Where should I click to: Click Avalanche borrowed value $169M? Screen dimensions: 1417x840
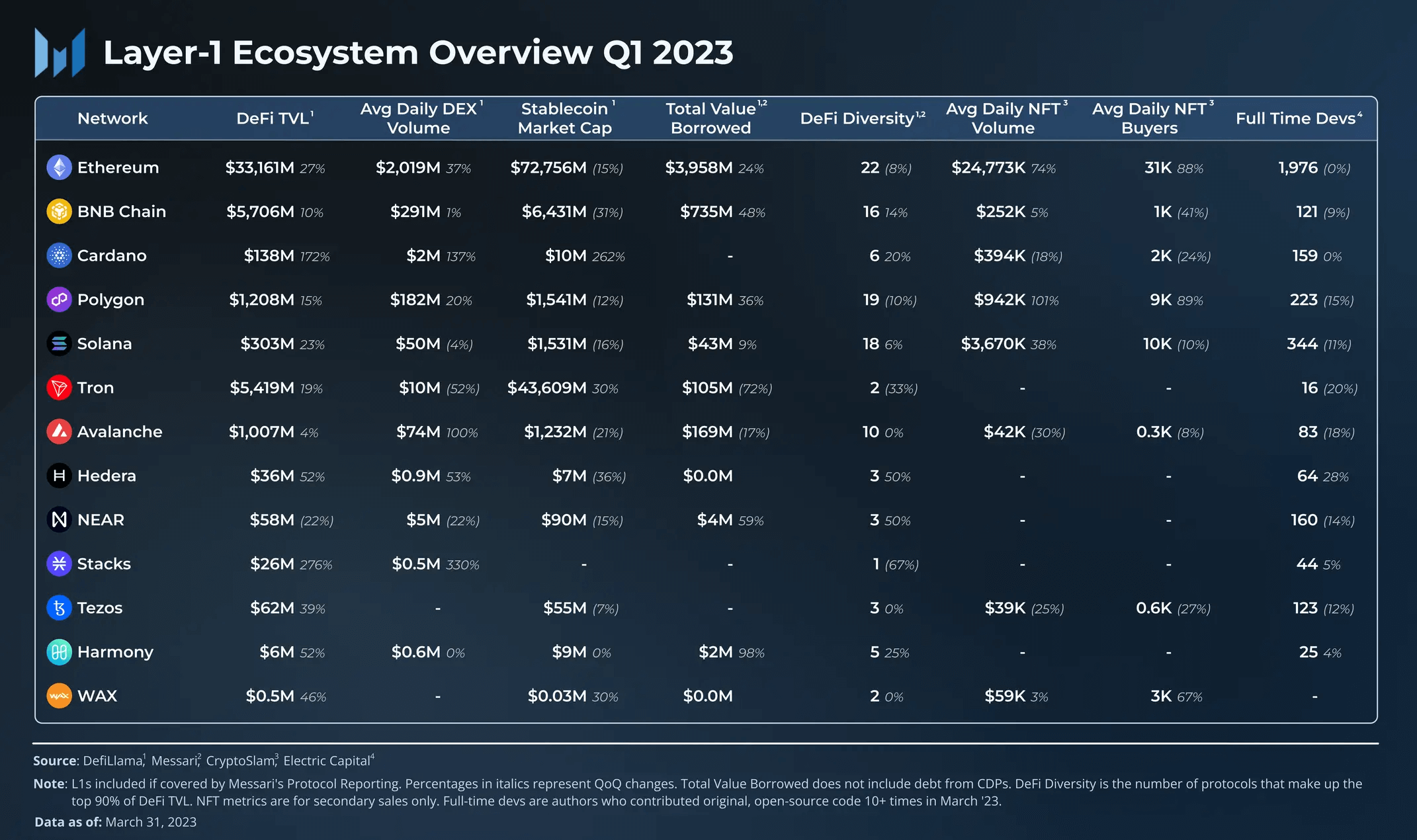707,431
